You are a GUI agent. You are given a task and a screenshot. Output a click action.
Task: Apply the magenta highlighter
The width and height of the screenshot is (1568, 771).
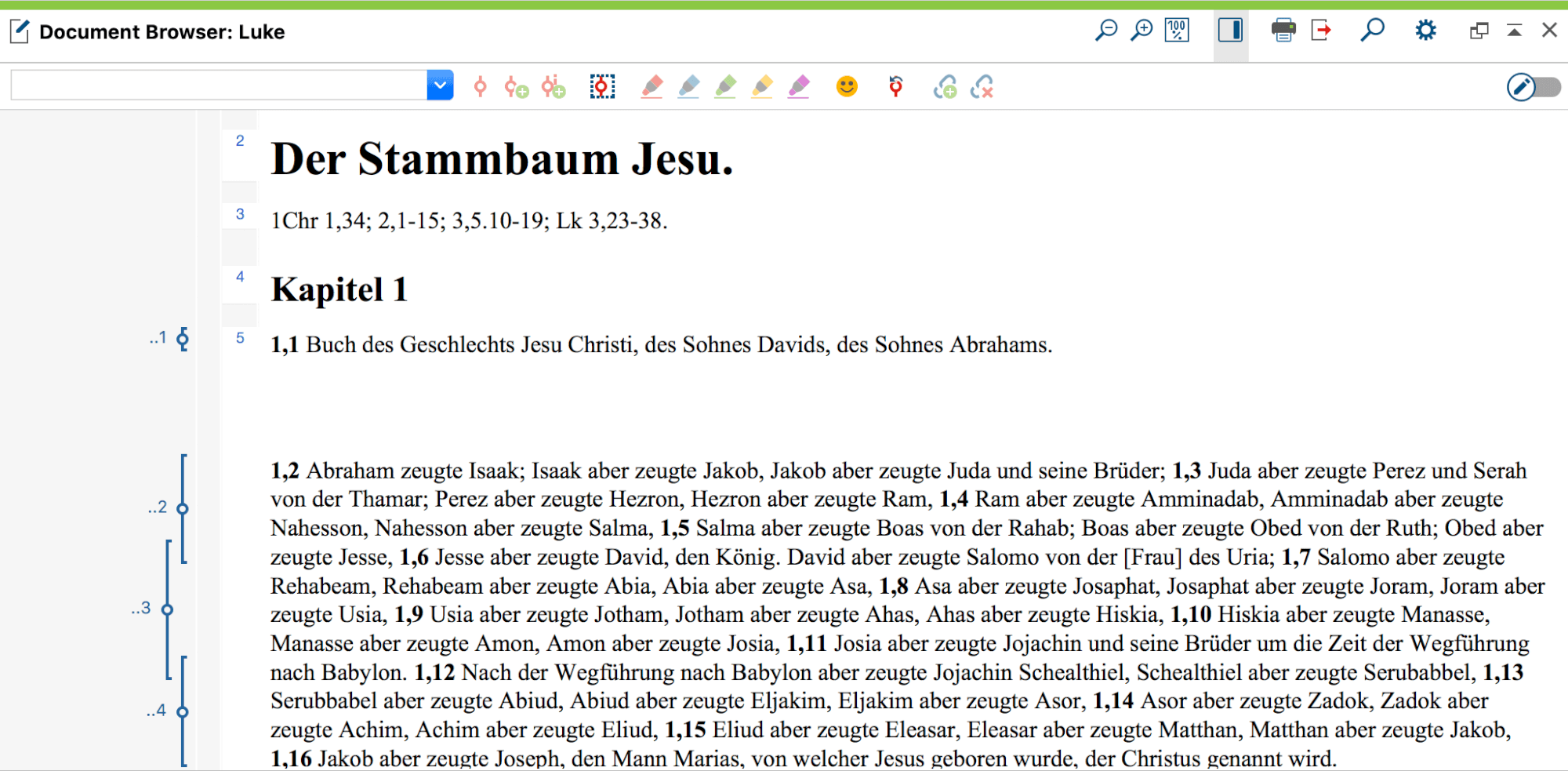pyautogui.click(x=799, y=86)
